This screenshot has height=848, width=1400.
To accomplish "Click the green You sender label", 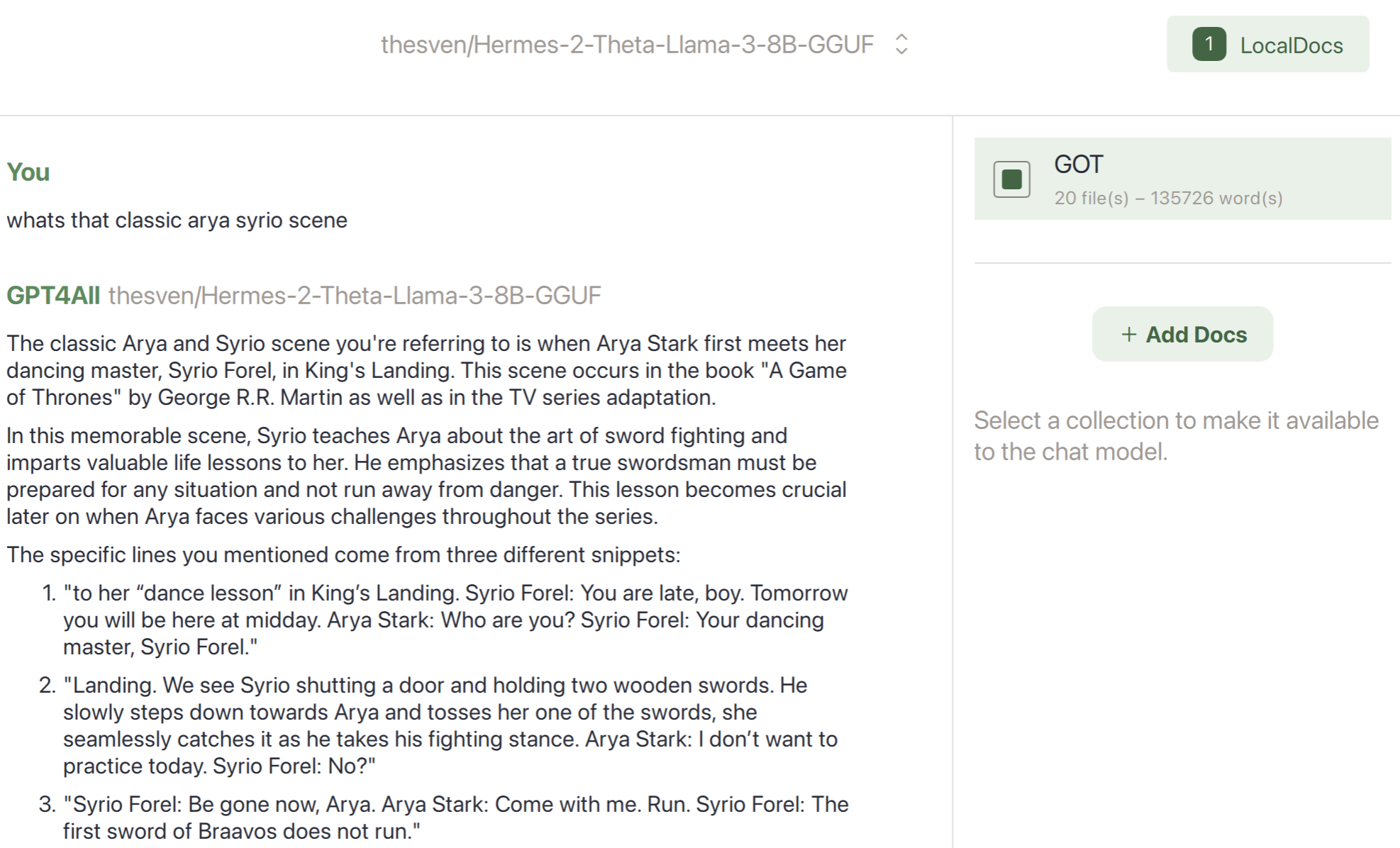I will click(x=28, y=172).
